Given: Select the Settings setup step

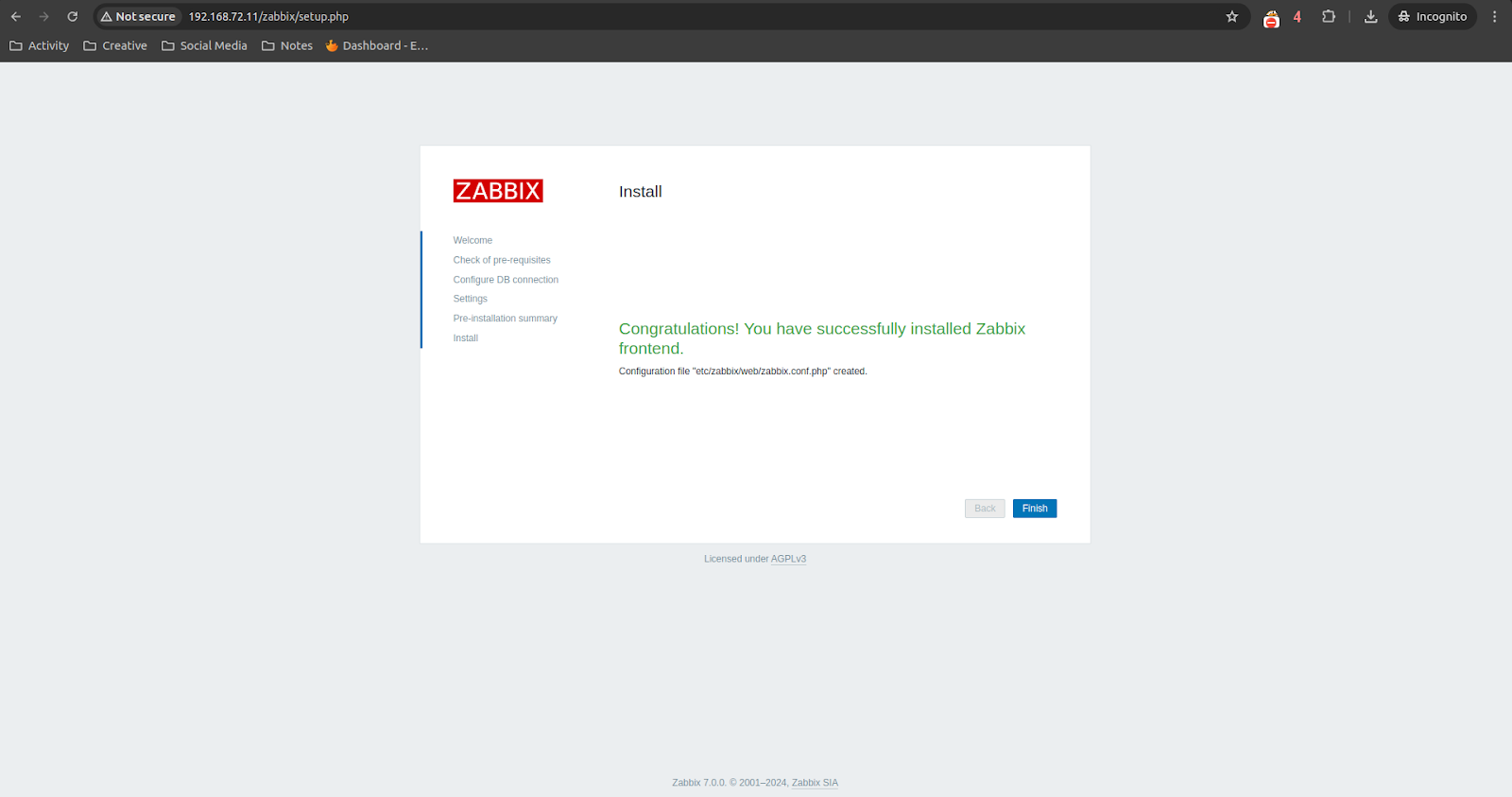Looking at the screenshot, I should (471, 299).
